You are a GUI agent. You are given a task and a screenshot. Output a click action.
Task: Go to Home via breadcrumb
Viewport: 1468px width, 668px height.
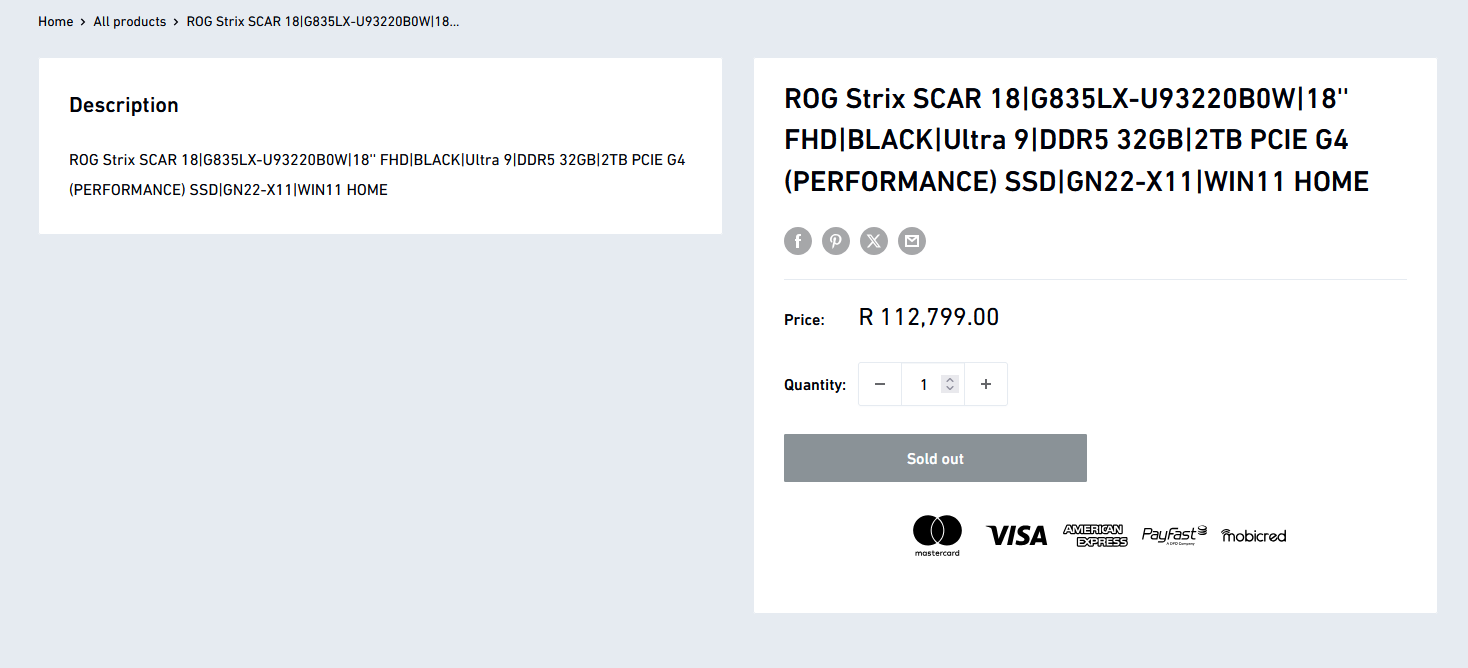tap(56, 21)
